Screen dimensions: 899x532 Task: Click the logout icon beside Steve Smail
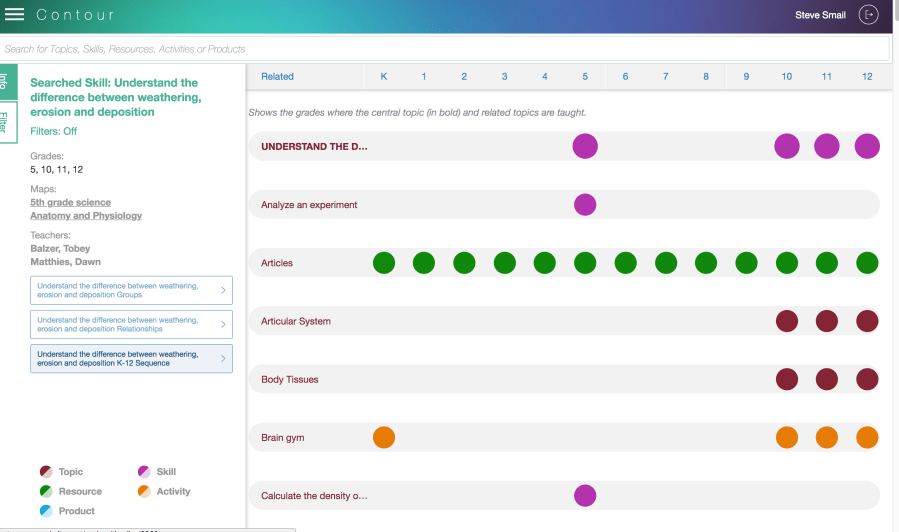[869, 15]
